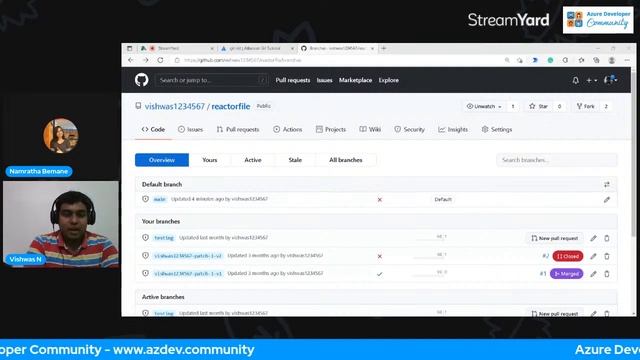Open the browser three-dot menu
Image resolution: width=640 pixels, height=360 pixels.
point(627,60)
